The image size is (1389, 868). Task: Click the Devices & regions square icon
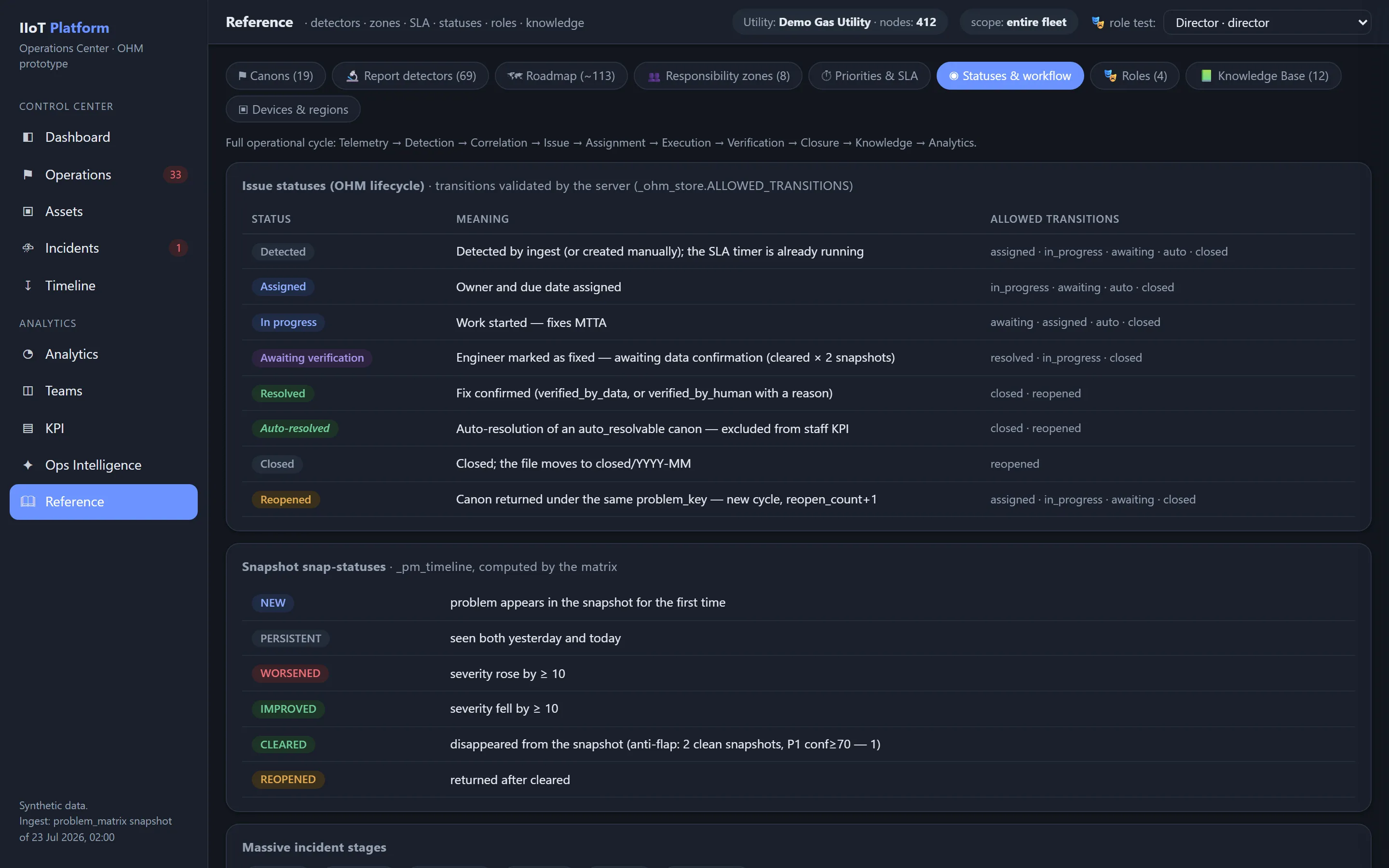point(244,109)
